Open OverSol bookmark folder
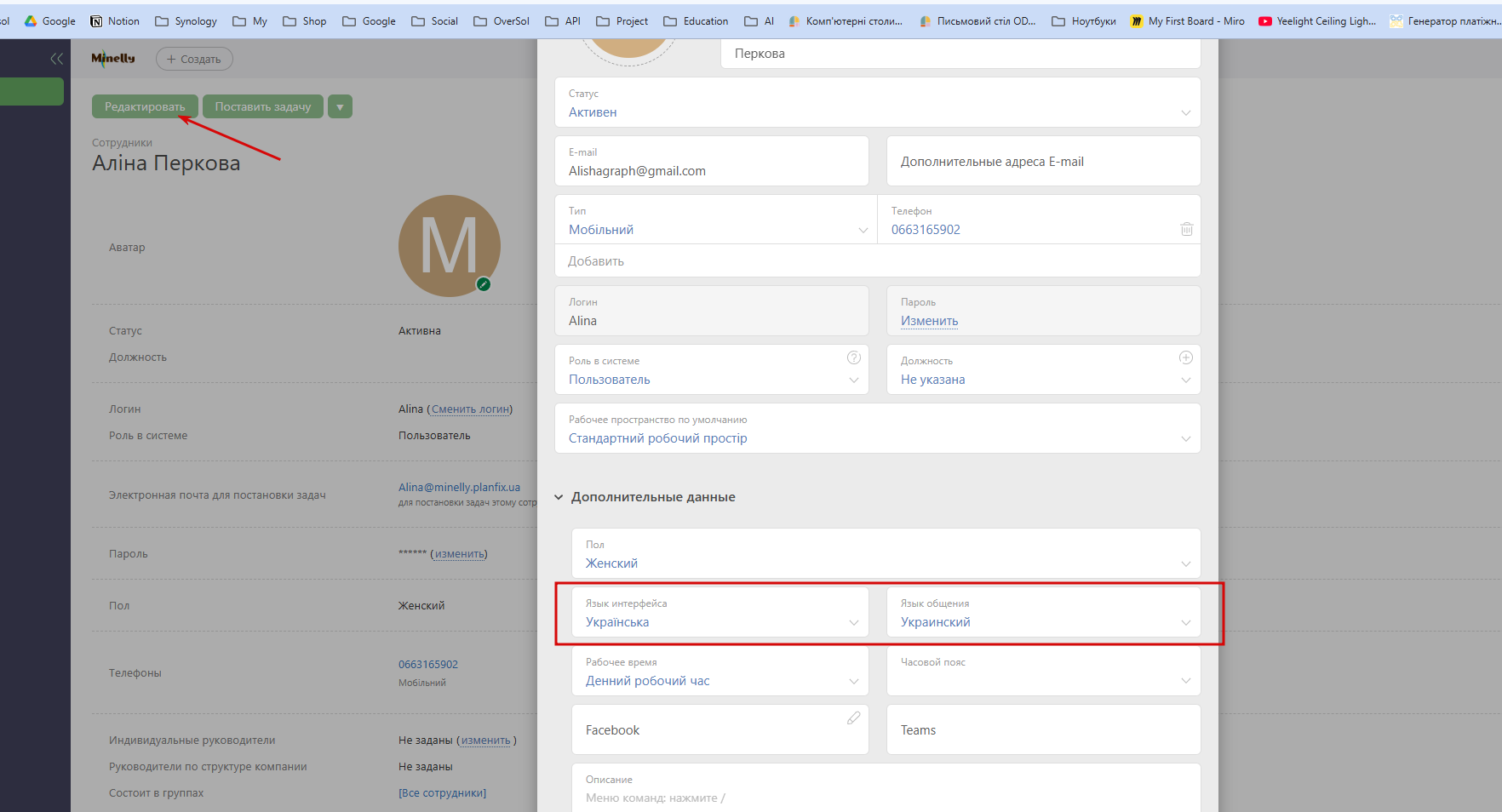 click(x=502, y=21)
